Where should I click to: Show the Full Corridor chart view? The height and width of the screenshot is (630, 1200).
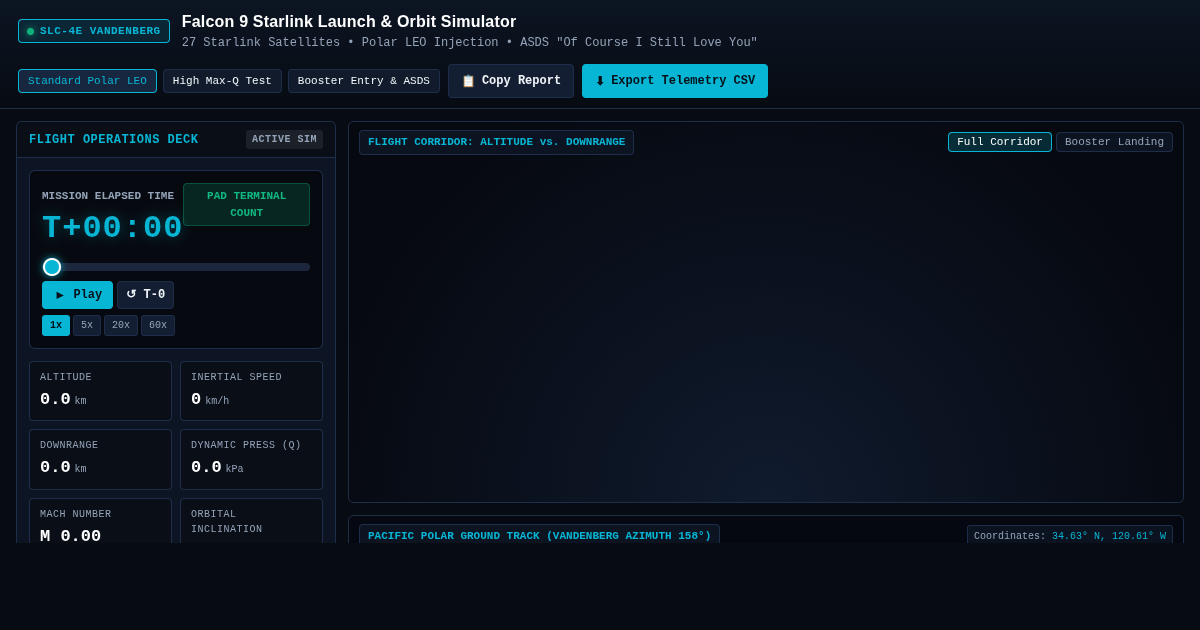point(1000,142)
